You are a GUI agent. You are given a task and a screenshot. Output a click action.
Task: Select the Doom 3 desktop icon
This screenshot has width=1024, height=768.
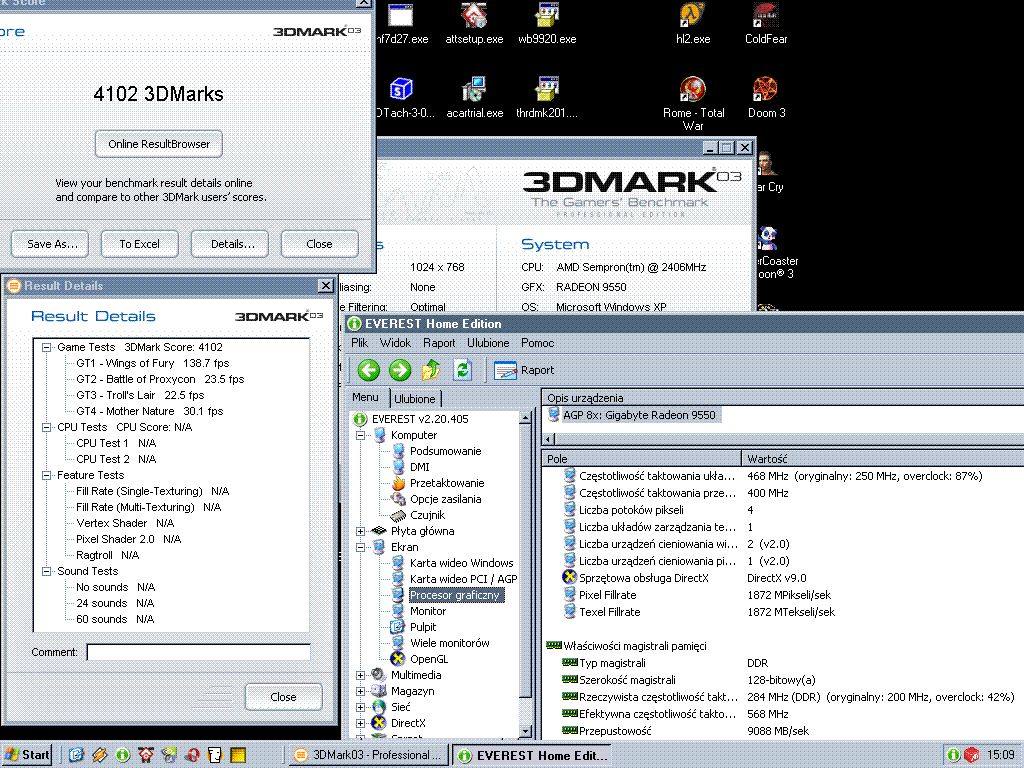pyautogui.click(x=766, y=97)
